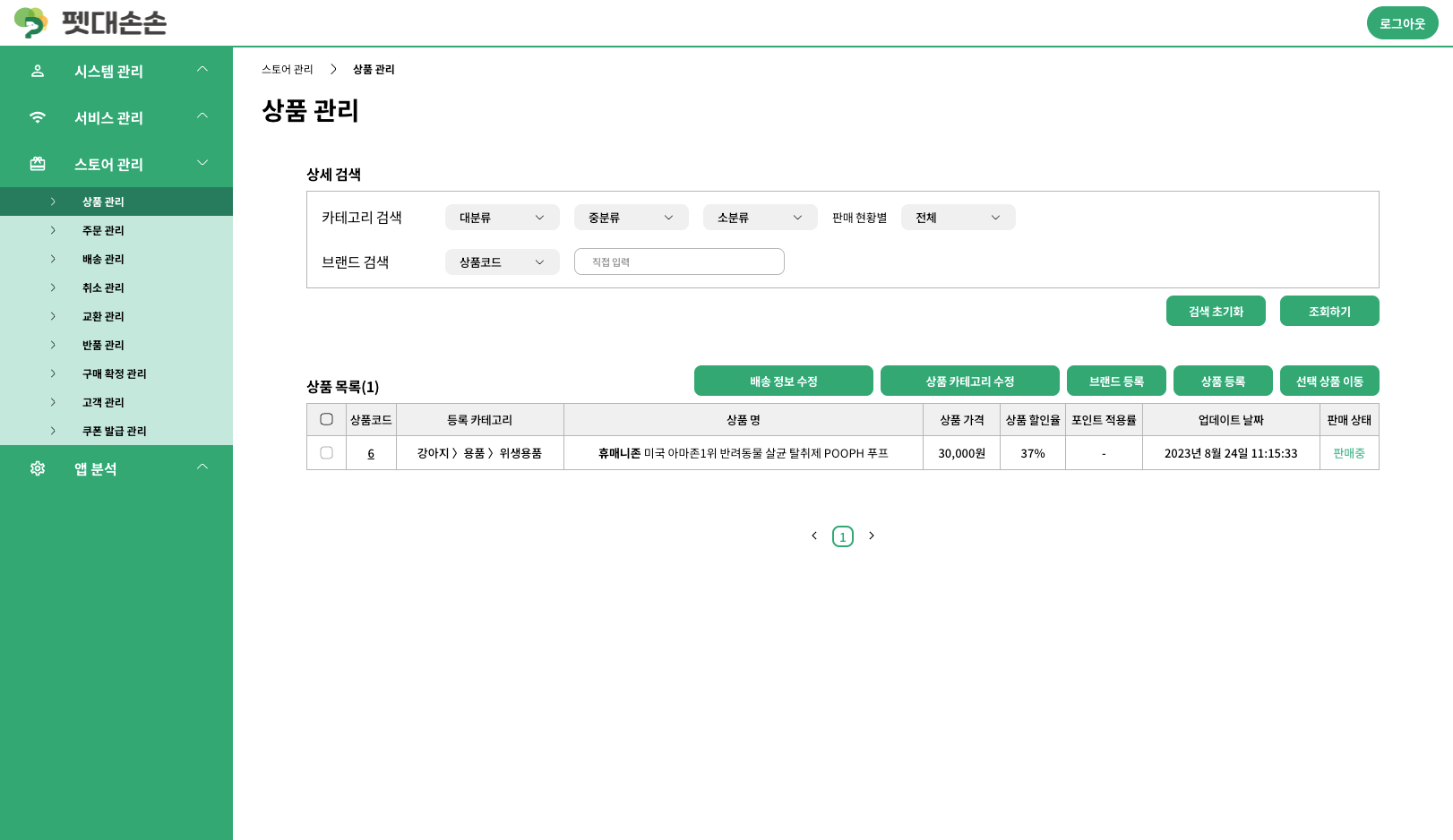The height and width of the screenshot is (840, 1453).
Task: Click the store icon beside 스토어 관리
Action: 38,164
